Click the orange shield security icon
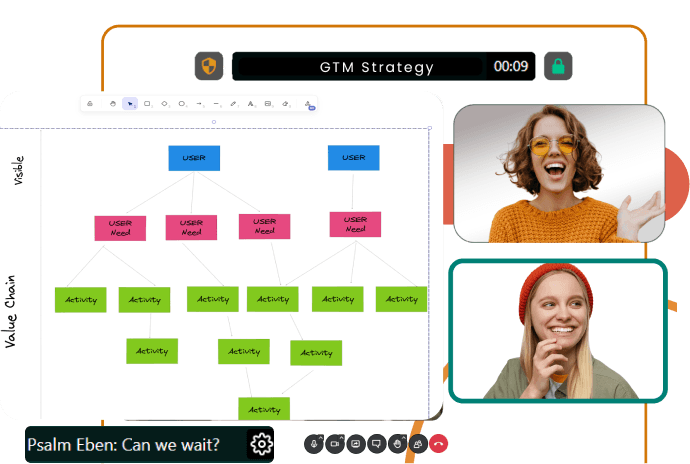This screenshot has height=464, width=690. (x=209, y=66)
